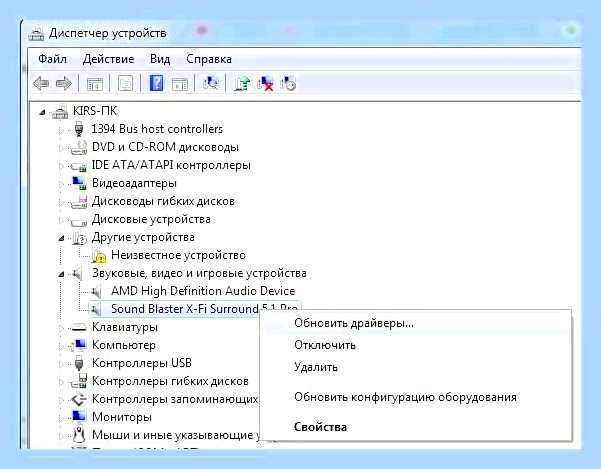601x469 pixels.
Task: Click the 1394 Bus host controllers icon
Action: tap(79, 129)
